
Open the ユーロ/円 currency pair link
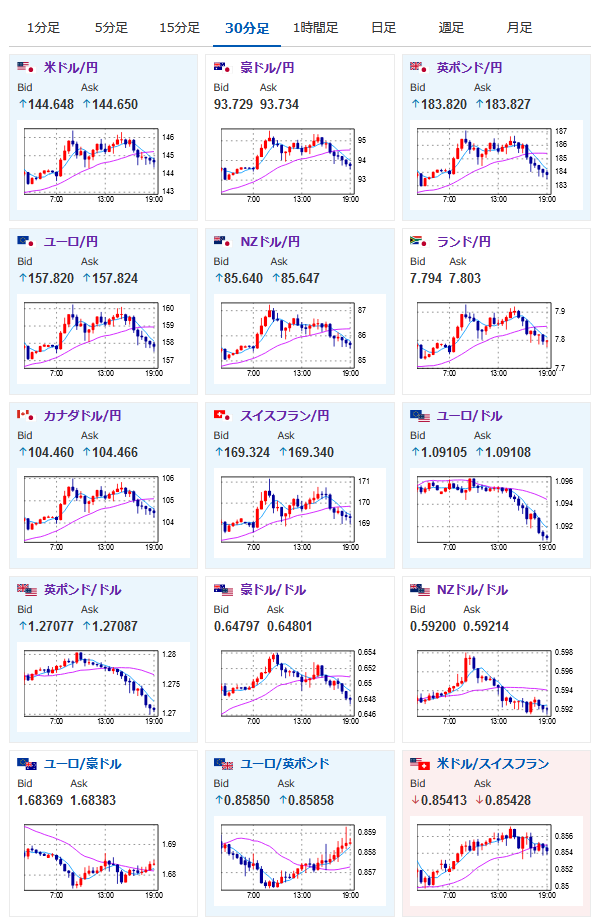pyautogui.click(x=71, y=242)
